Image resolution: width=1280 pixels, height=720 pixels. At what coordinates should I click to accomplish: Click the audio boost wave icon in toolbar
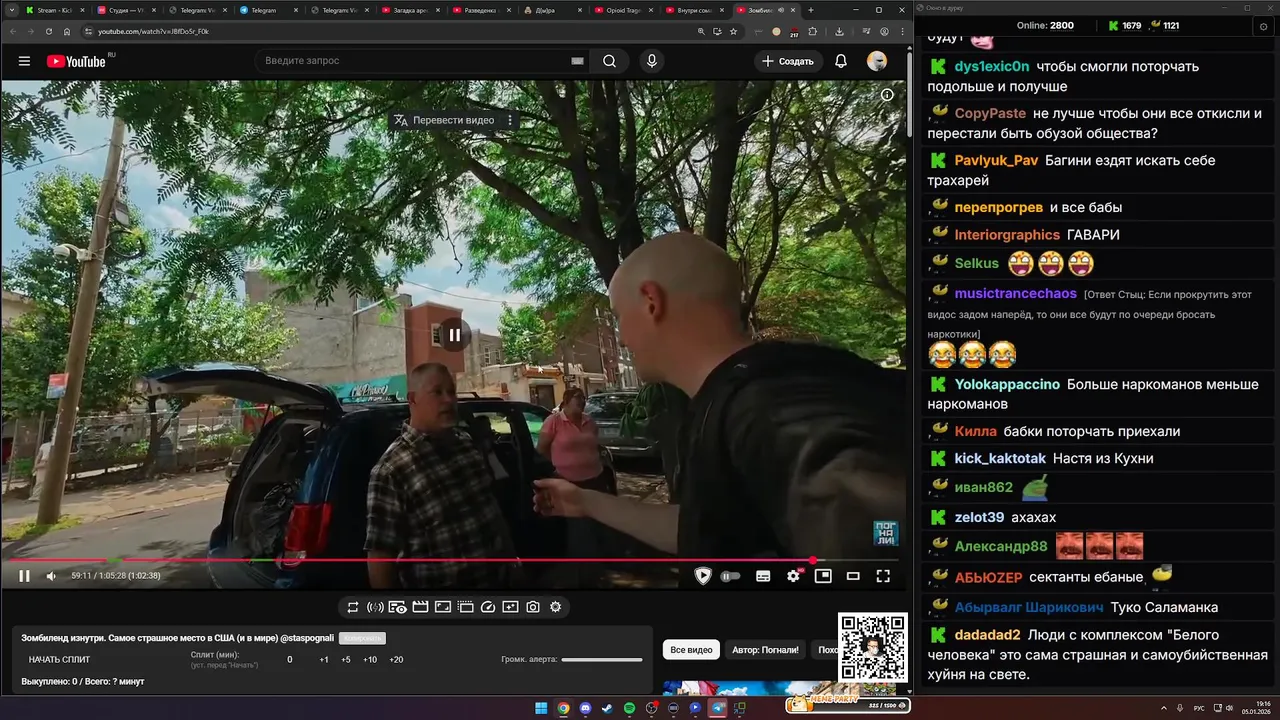click(375, 607)
